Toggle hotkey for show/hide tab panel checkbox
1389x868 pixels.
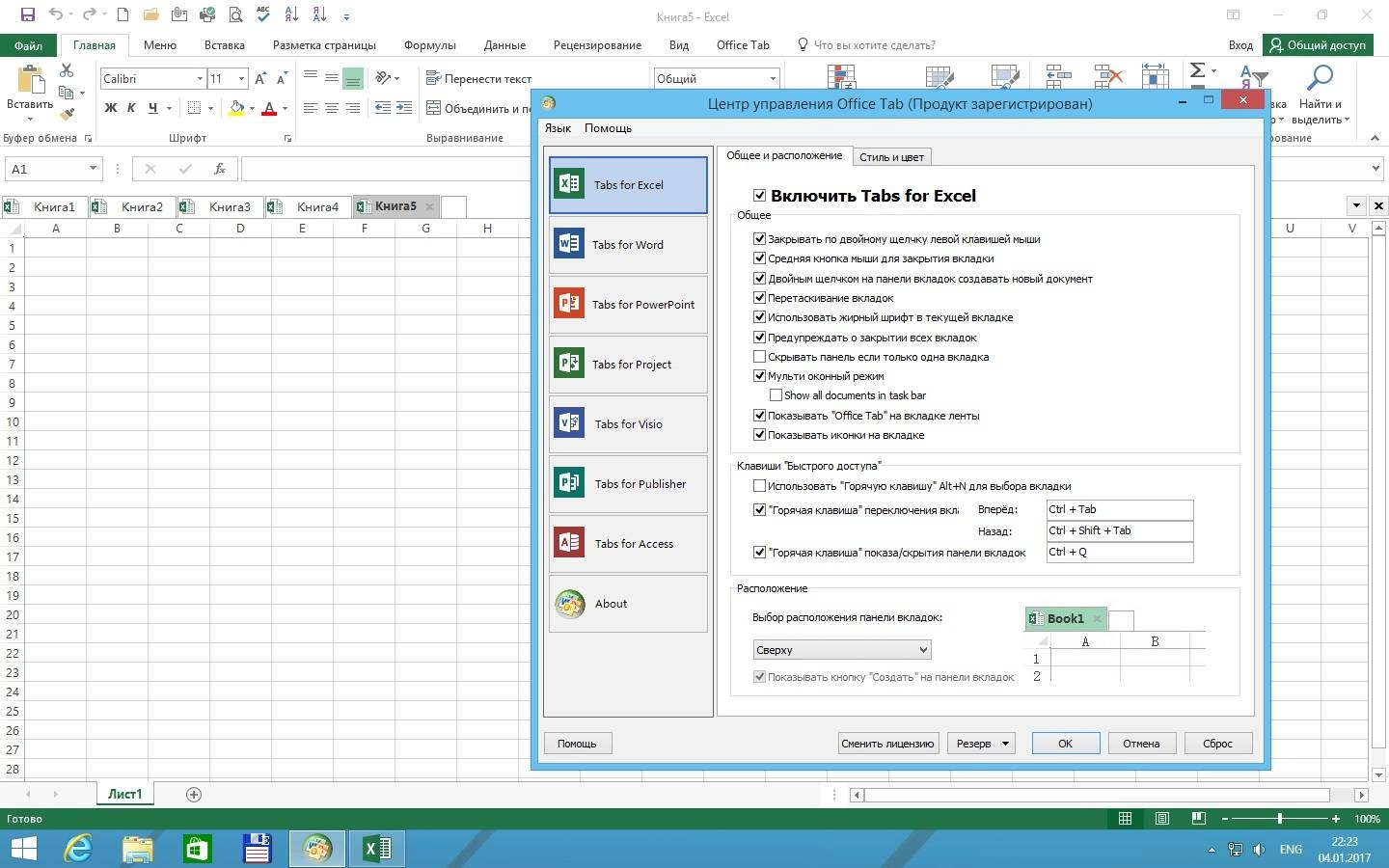click(x=759, y=553)
